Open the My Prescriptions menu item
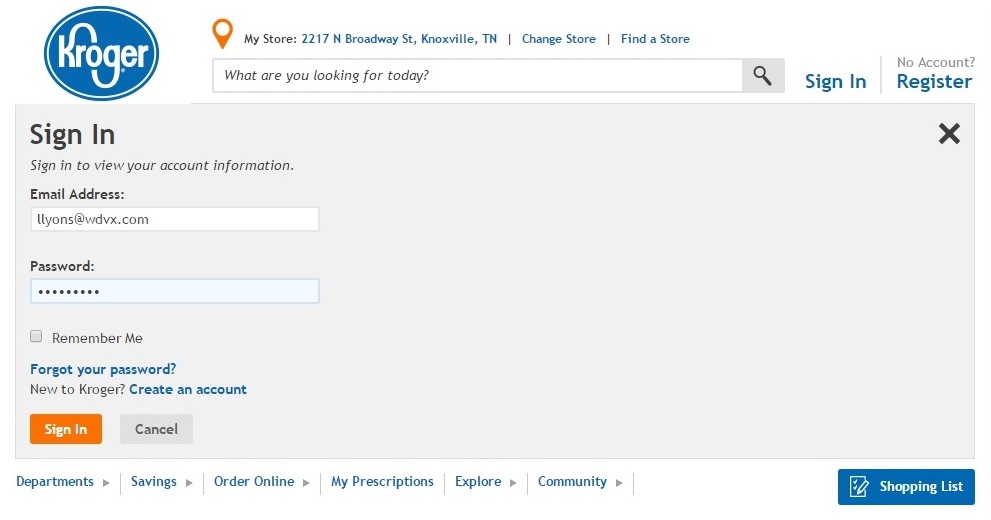 coord(382,482)
